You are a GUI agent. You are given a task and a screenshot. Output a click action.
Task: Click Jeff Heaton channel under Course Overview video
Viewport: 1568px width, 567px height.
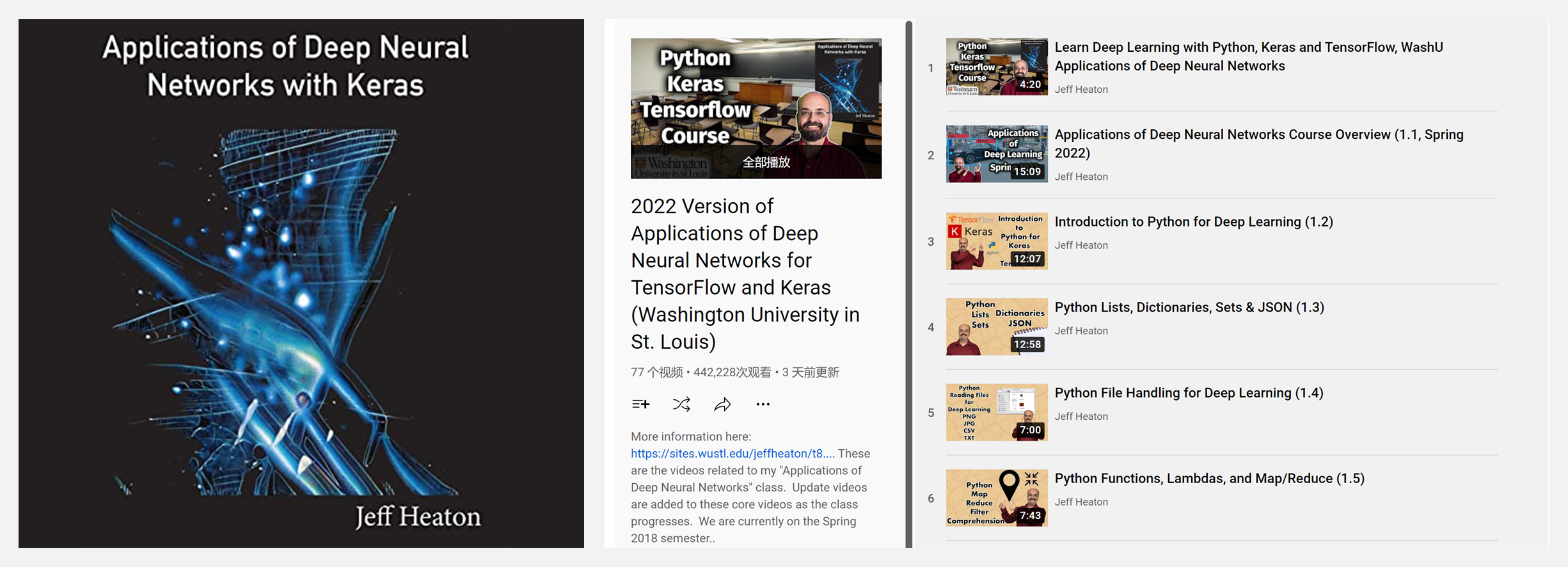1081,177
